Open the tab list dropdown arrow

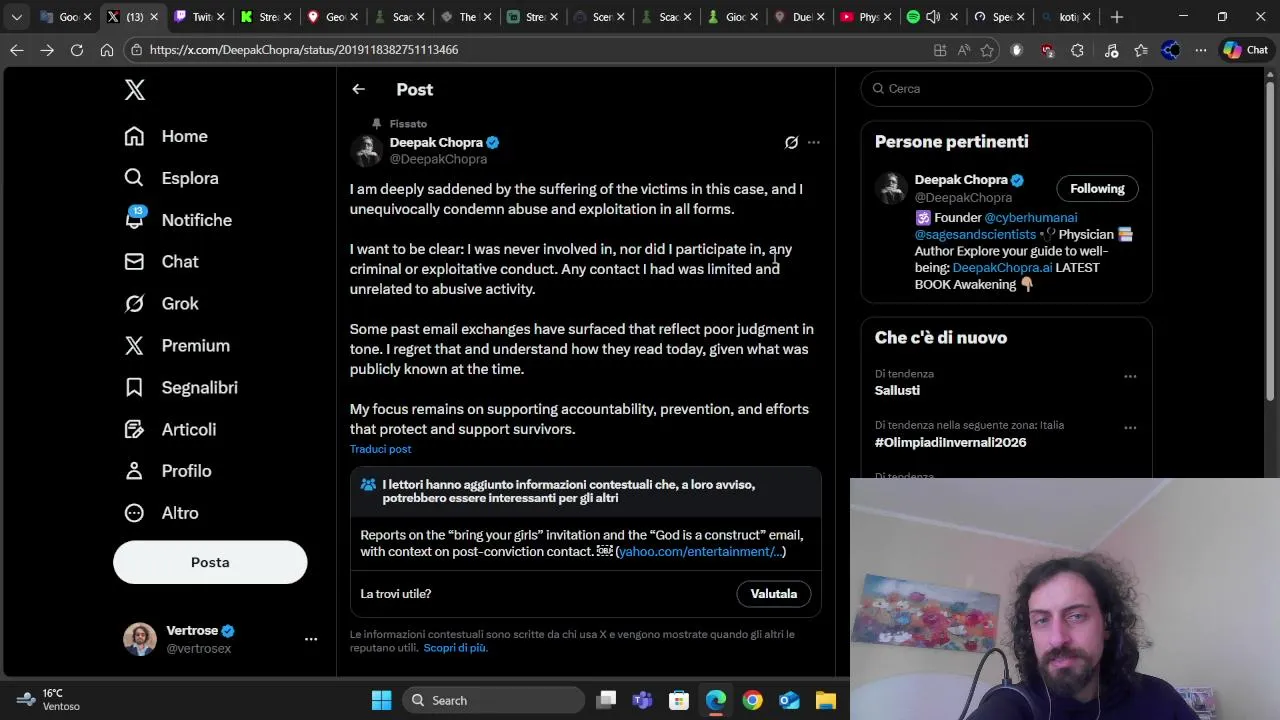[x=16, y=17]
